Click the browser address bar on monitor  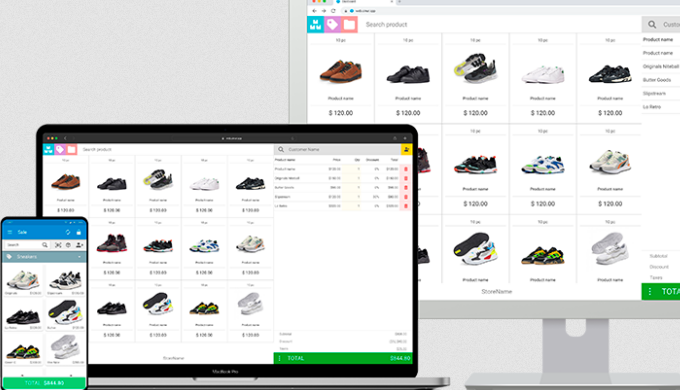click(x=510, y=11)
